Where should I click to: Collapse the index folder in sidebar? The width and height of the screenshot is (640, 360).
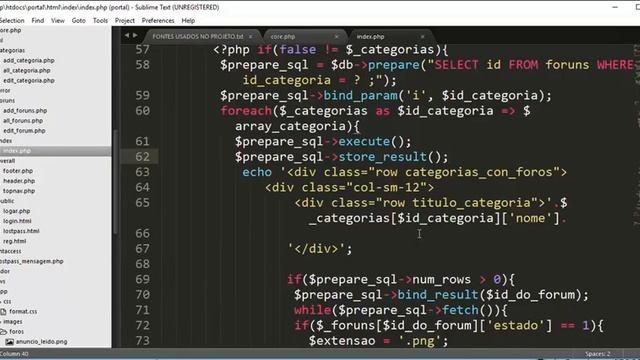(x=6, y=141)
